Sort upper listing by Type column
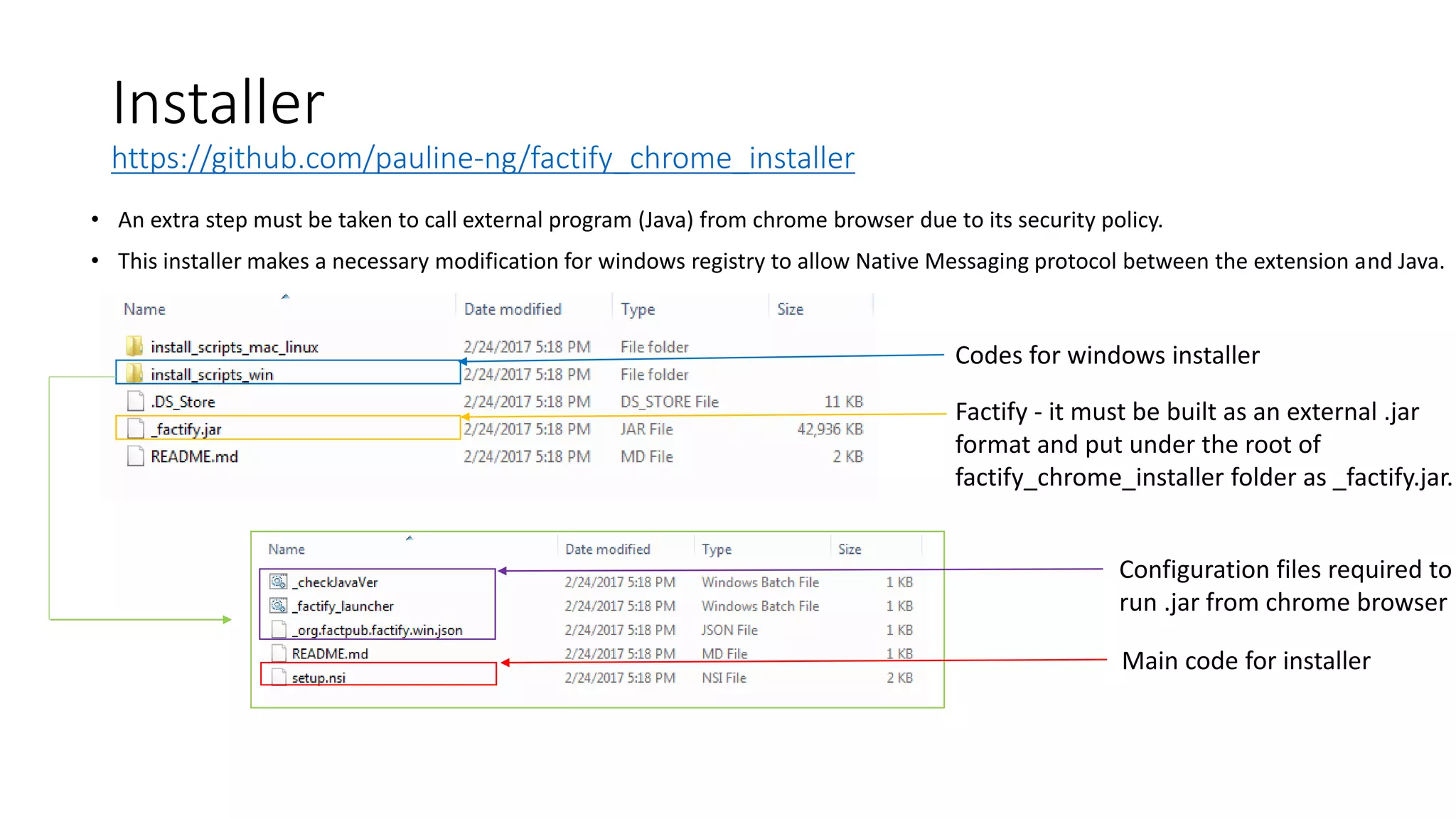Screen dimensions: 1456x819 point(638,309)
